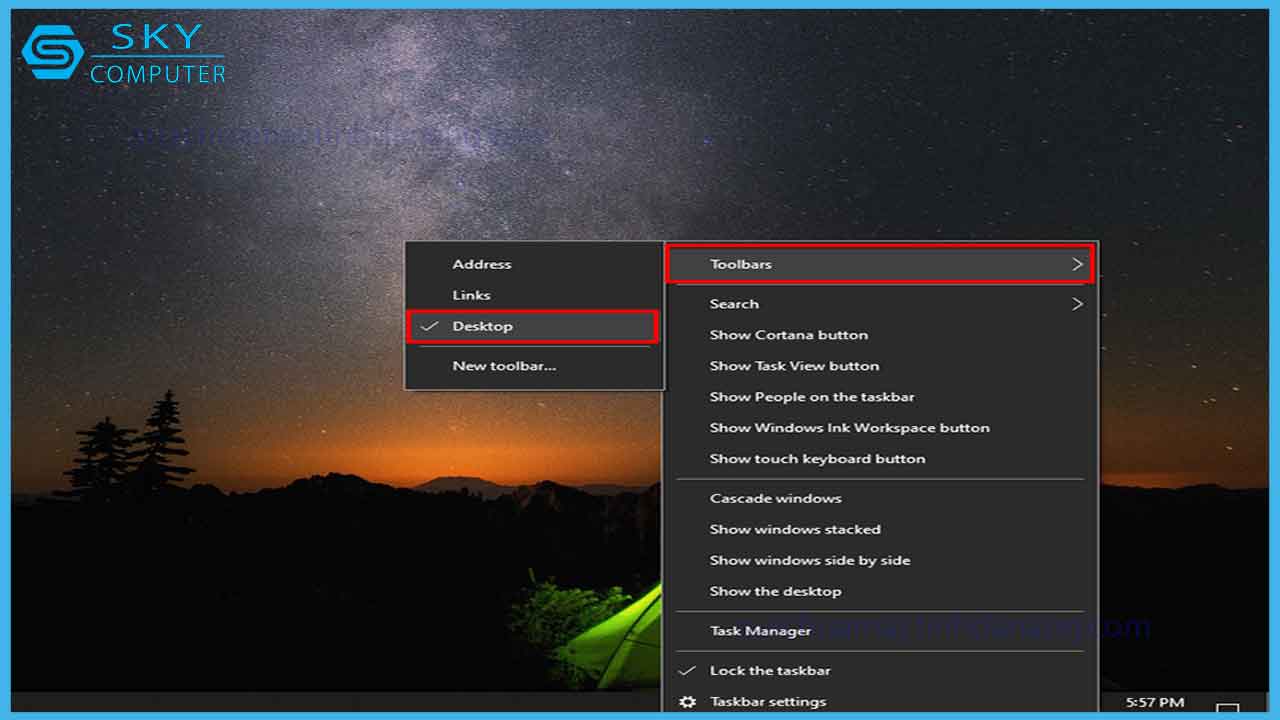
Task: Open Task Manager from the context menu
Action: (x=760, y=630)
